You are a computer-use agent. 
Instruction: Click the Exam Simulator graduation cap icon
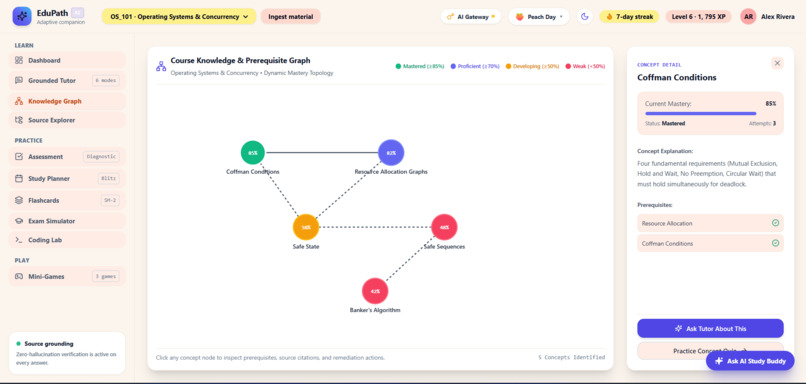click(19, 221)
